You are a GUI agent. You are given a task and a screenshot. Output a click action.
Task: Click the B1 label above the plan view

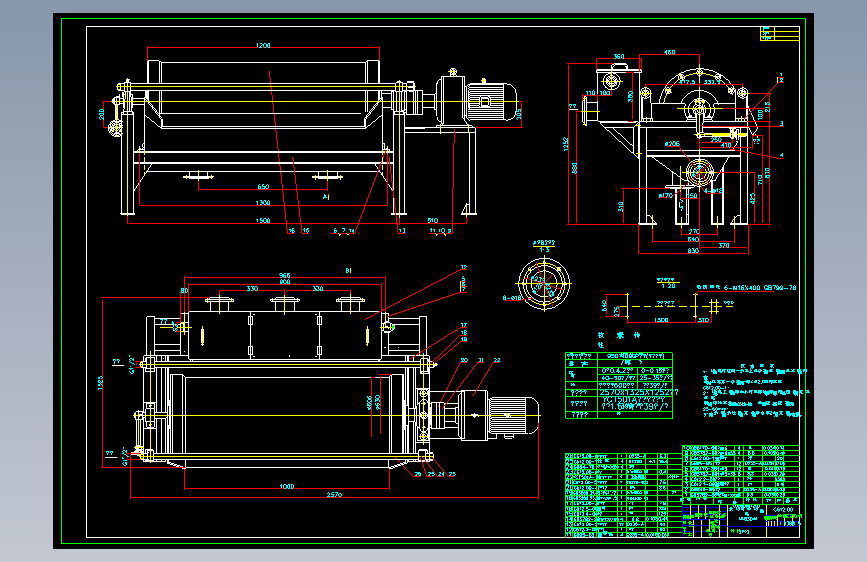[x=348, y=270]
